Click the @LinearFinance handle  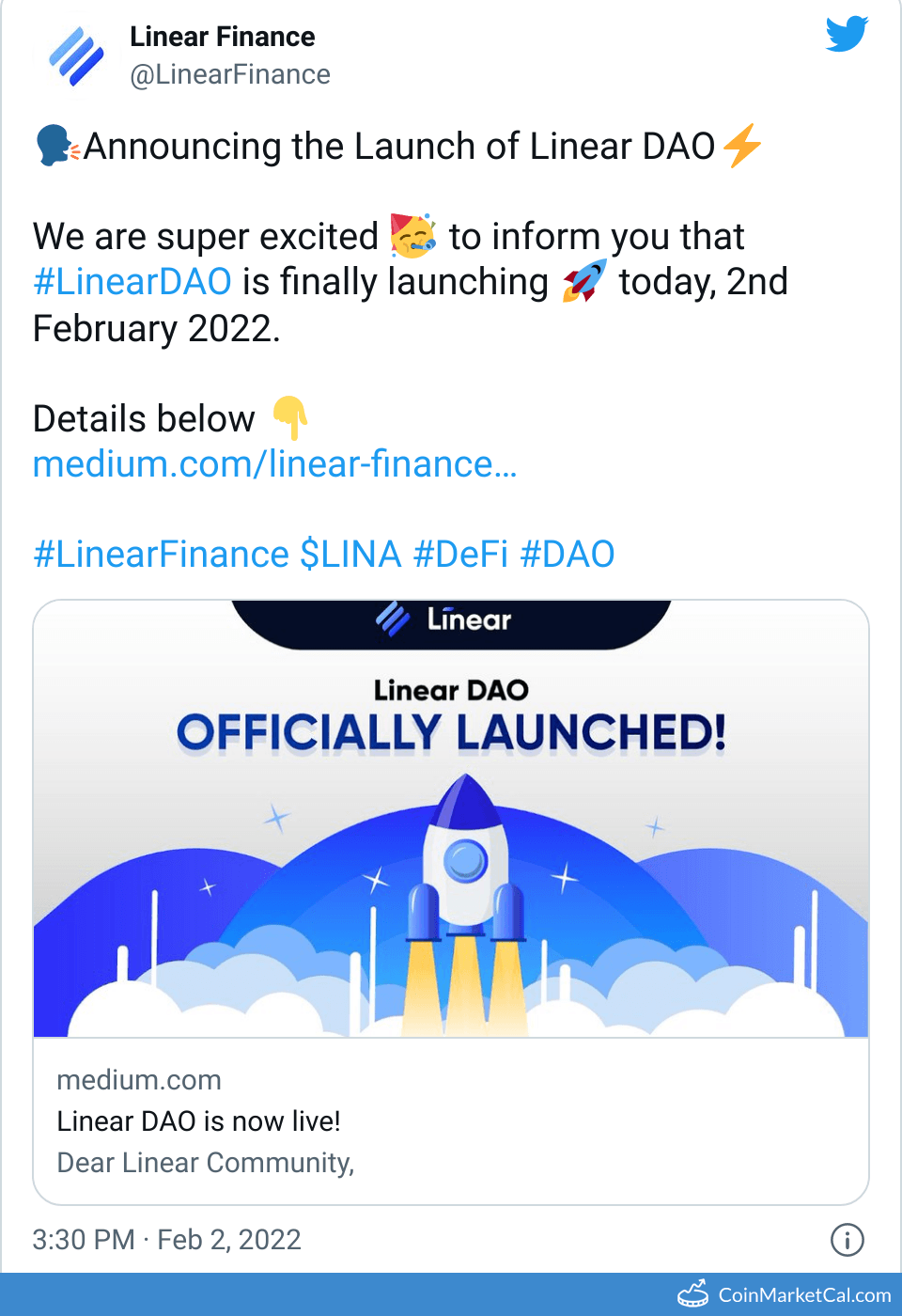pos(230,74)
